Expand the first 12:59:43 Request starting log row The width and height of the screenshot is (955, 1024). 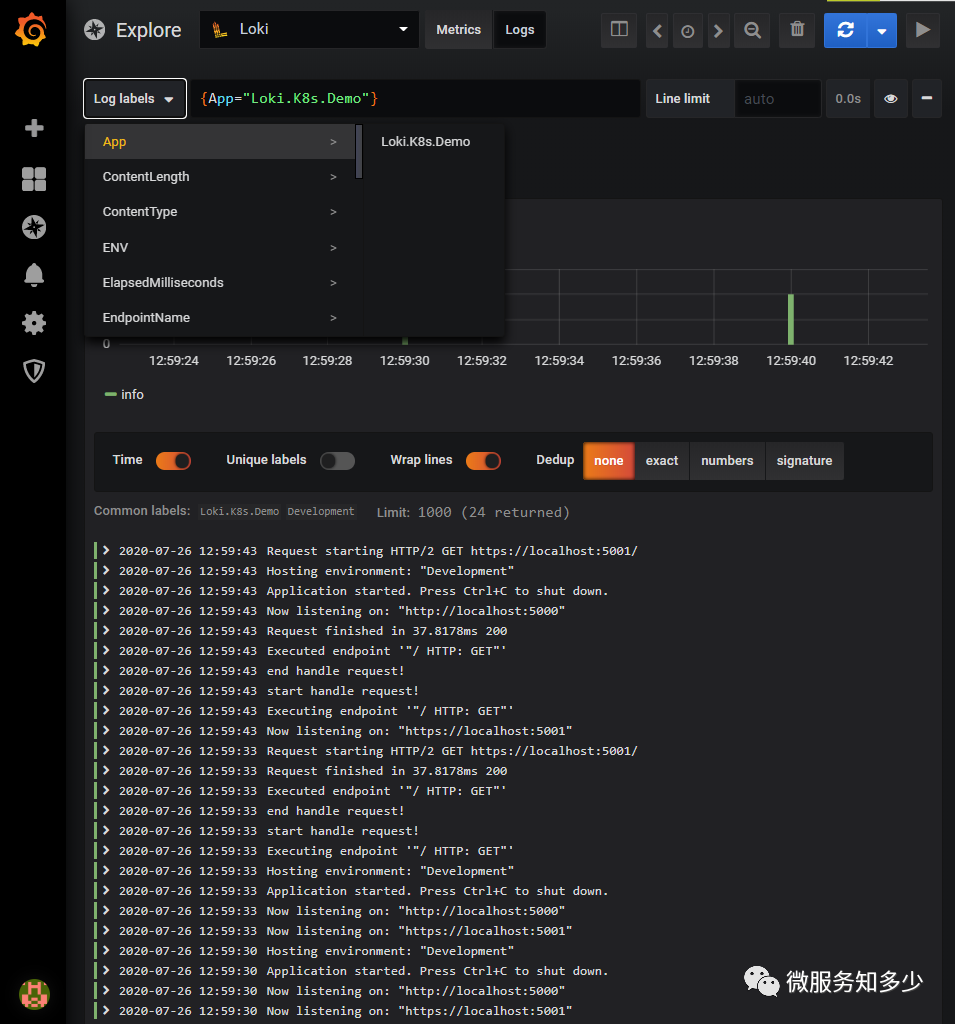[x=106, y=551]
